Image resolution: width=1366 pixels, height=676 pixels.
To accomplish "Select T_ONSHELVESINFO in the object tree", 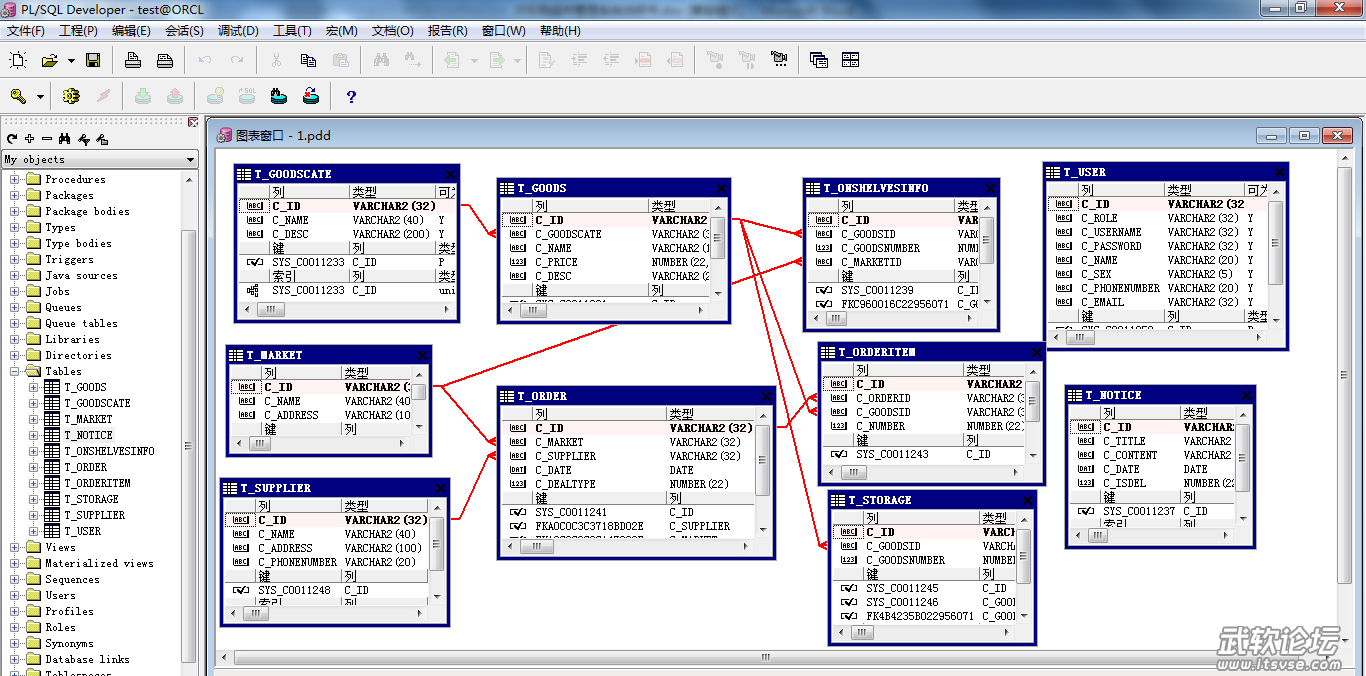I will (109, 451).
